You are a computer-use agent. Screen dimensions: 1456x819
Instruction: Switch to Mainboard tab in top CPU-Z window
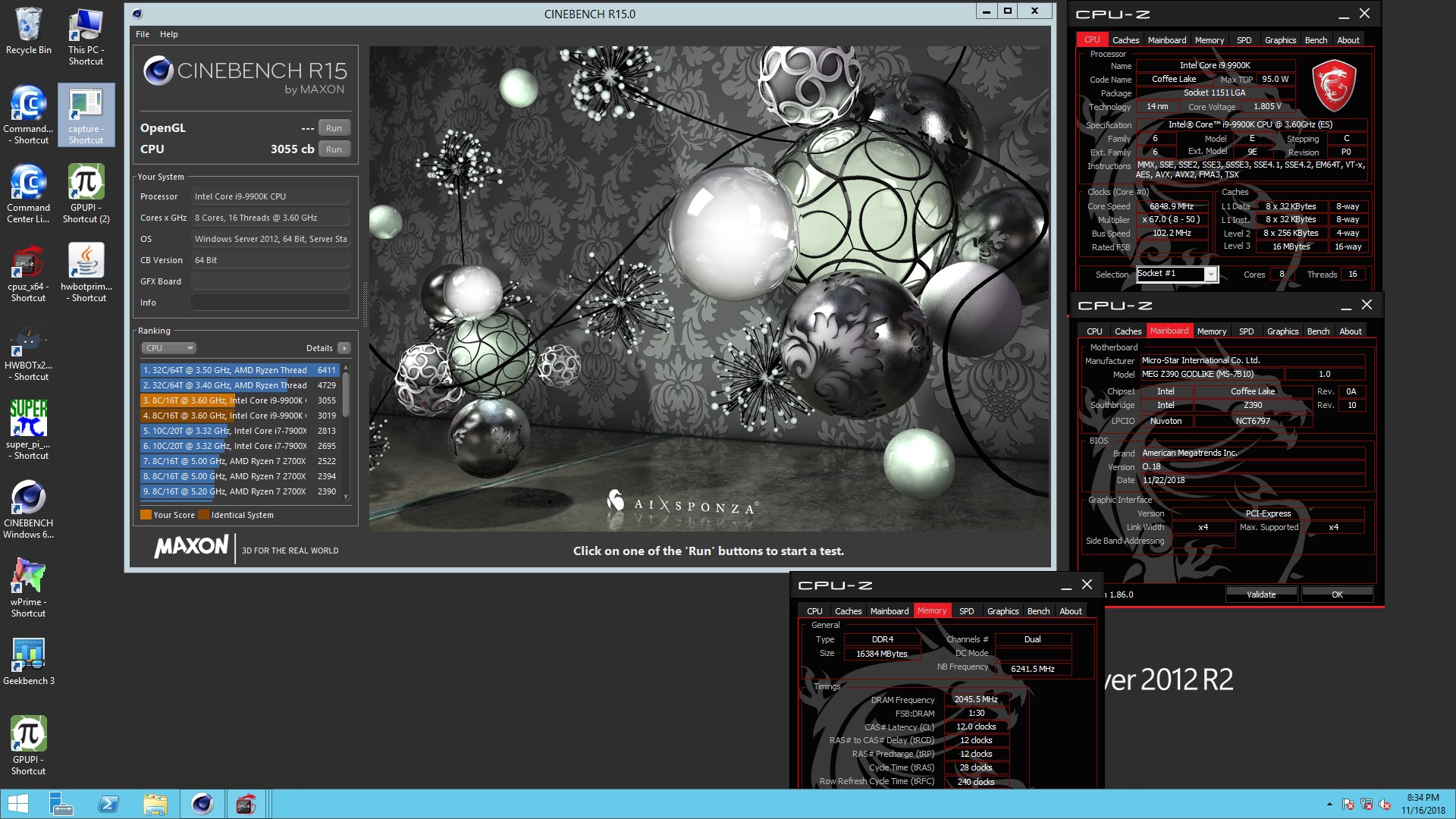(x=1167, y=40)
